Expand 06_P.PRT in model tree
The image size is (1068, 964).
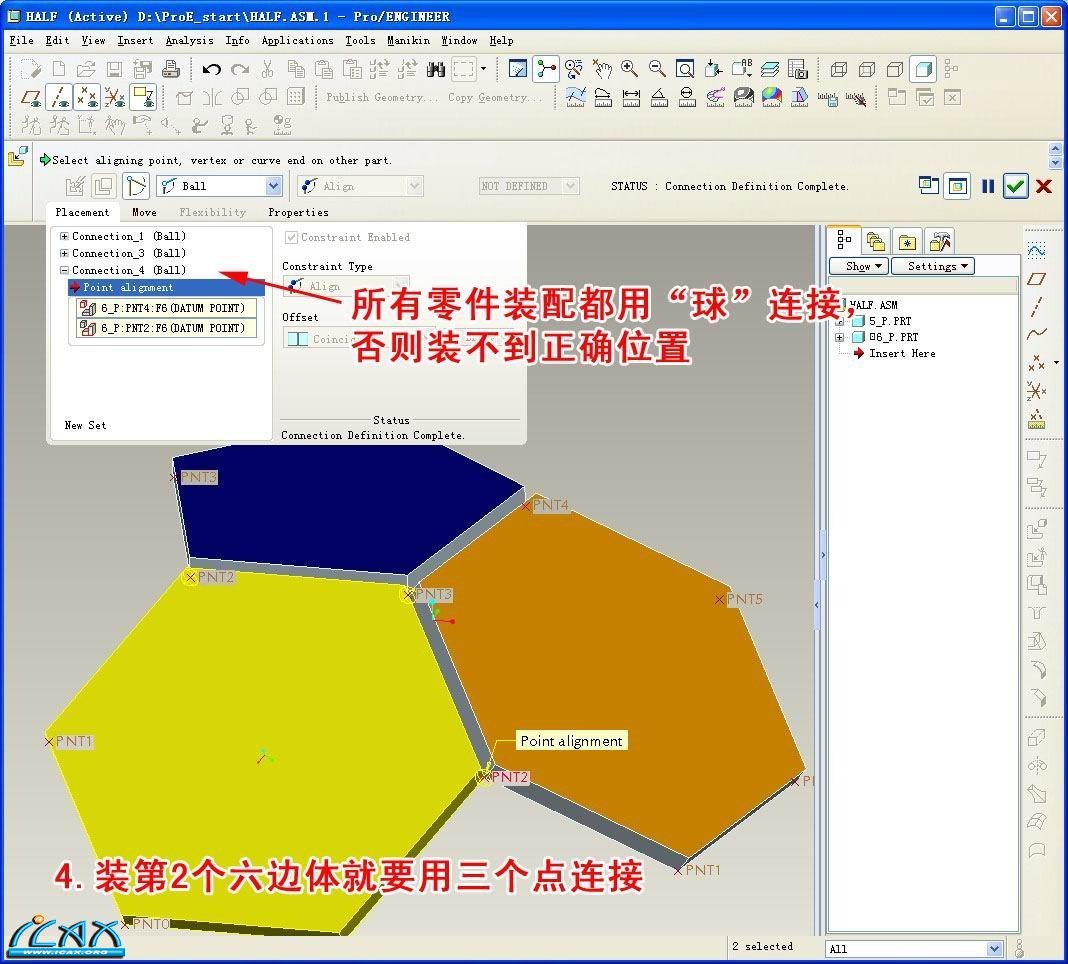coord(839,337)
